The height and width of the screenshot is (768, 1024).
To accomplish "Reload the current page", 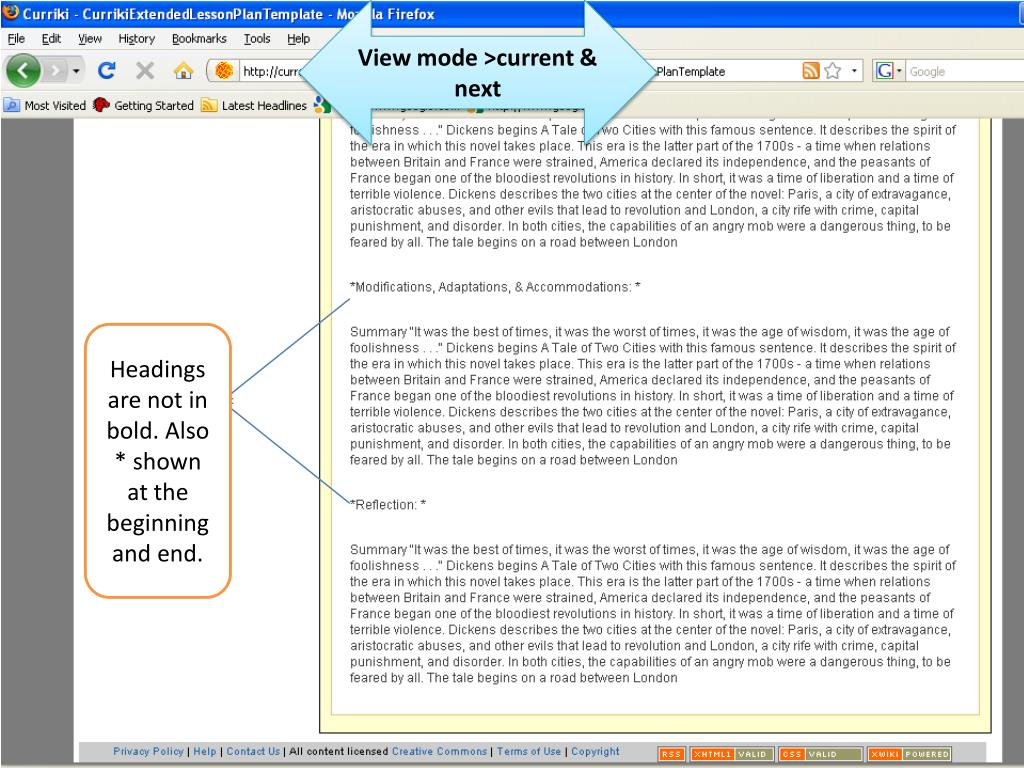I will click(106, 70).
